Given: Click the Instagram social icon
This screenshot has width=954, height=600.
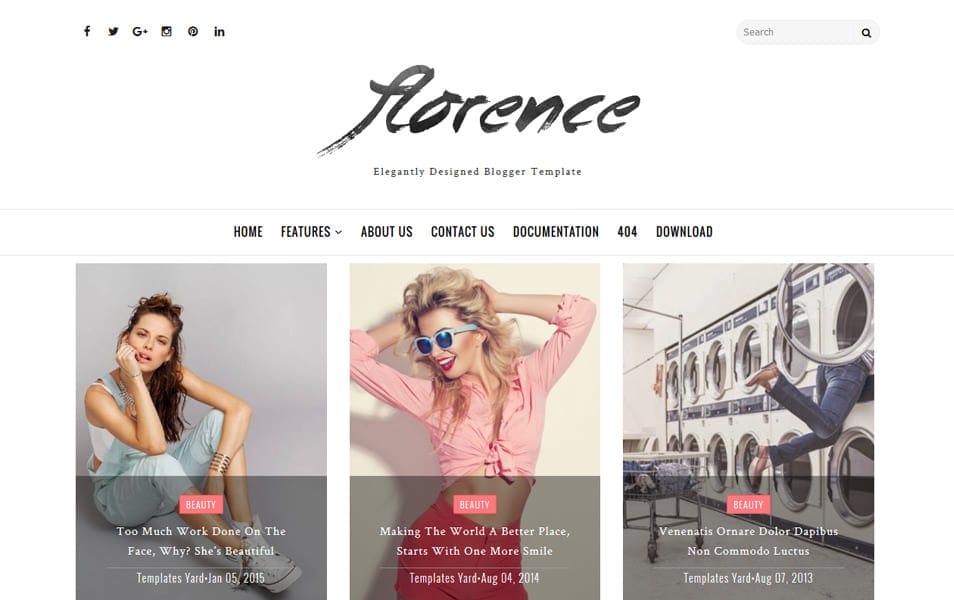Looking at the screenshot, I should click(166, 31).
